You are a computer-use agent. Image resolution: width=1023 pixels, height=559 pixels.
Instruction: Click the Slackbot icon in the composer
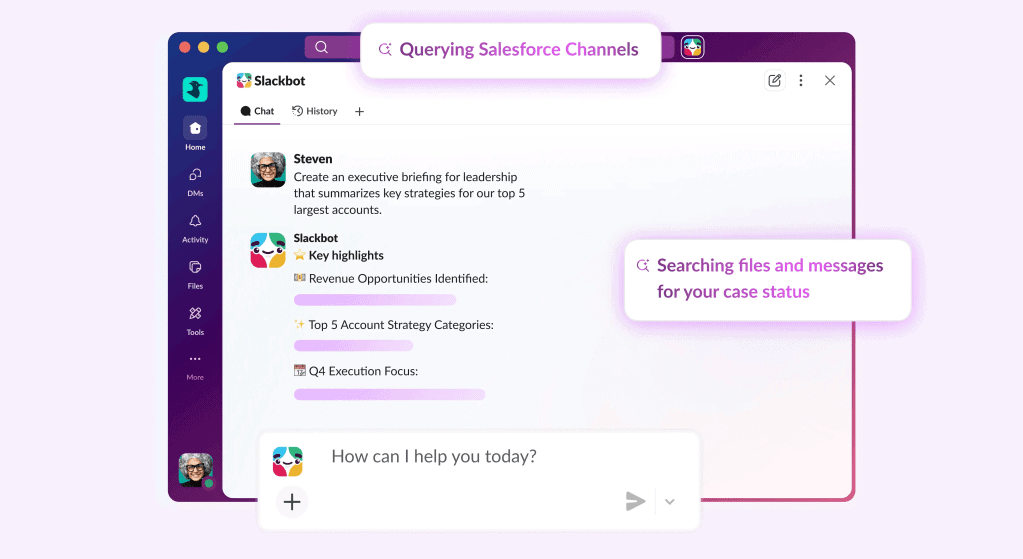tap(288, 461)
